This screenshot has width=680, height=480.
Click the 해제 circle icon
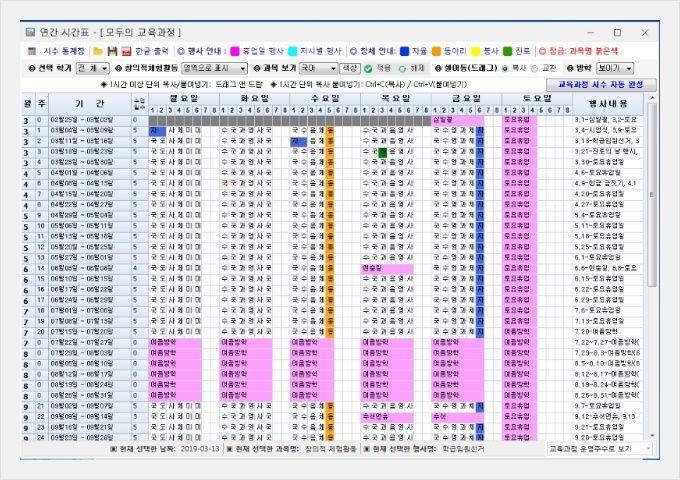point(402,69)
